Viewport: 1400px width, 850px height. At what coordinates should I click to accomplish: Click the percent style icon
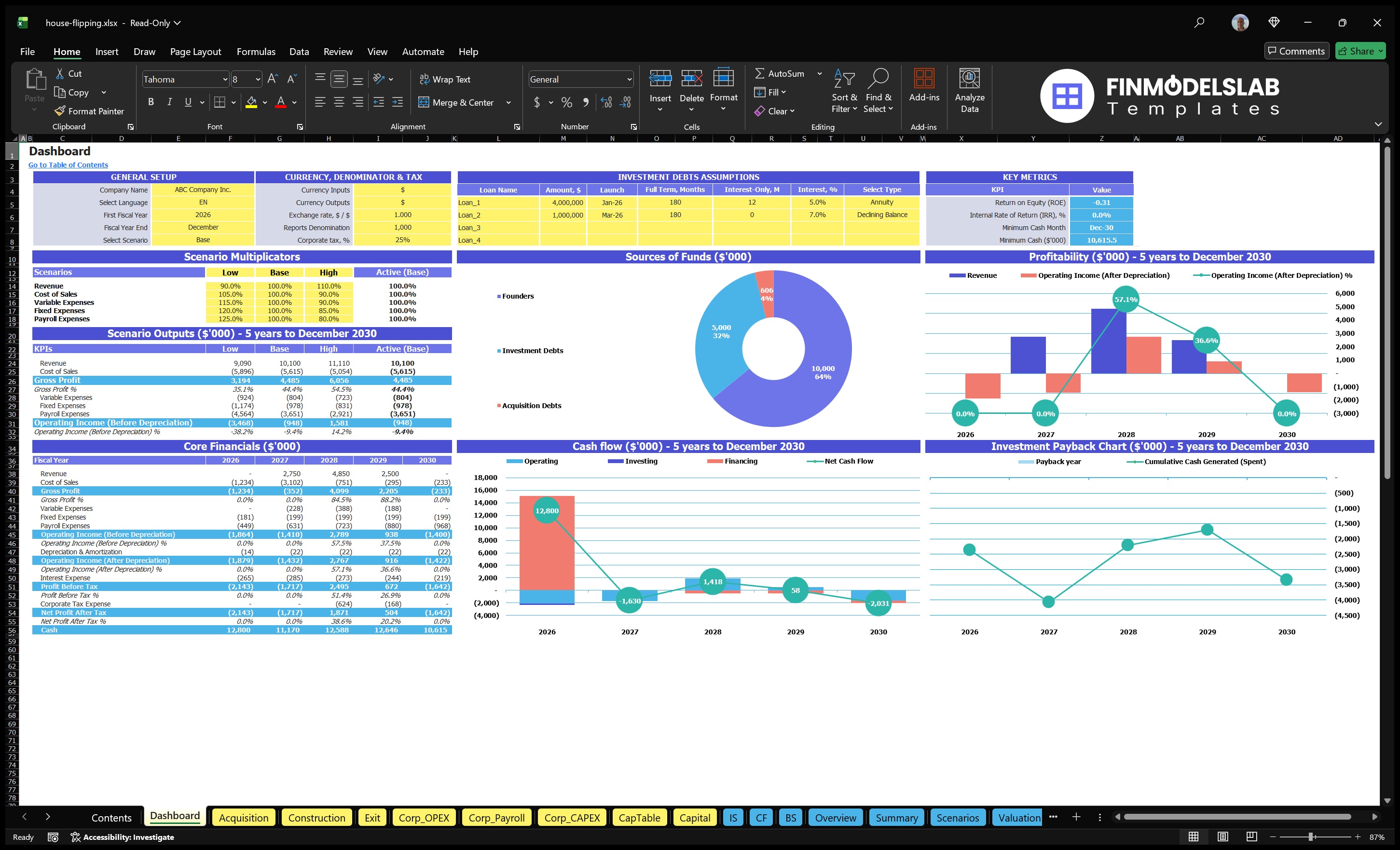tap(566, 102)
